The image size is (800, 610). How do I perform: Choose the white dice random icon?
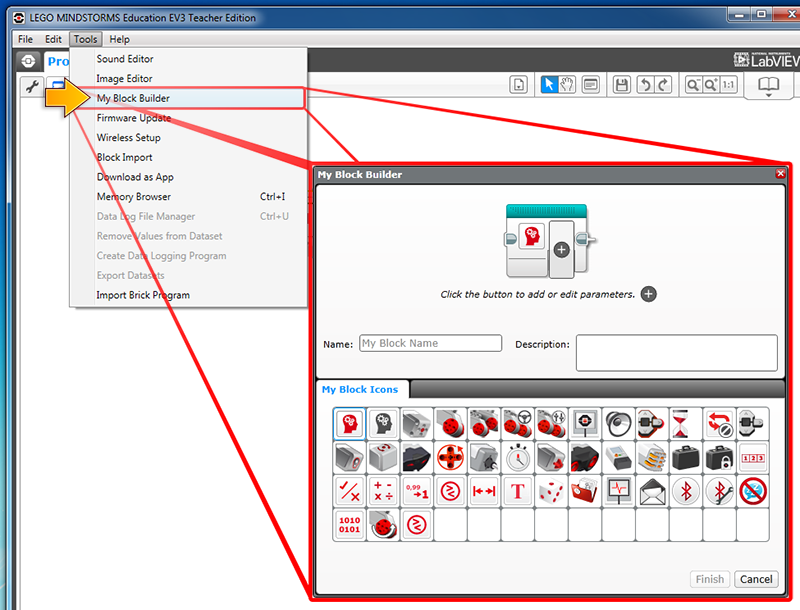point(551,491)
